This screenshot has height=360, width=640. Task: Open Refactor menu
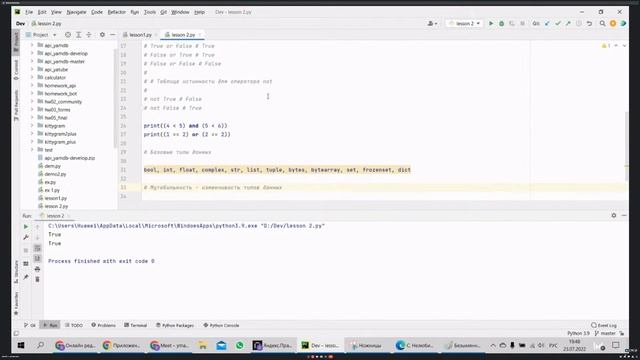tap(117, 12)
